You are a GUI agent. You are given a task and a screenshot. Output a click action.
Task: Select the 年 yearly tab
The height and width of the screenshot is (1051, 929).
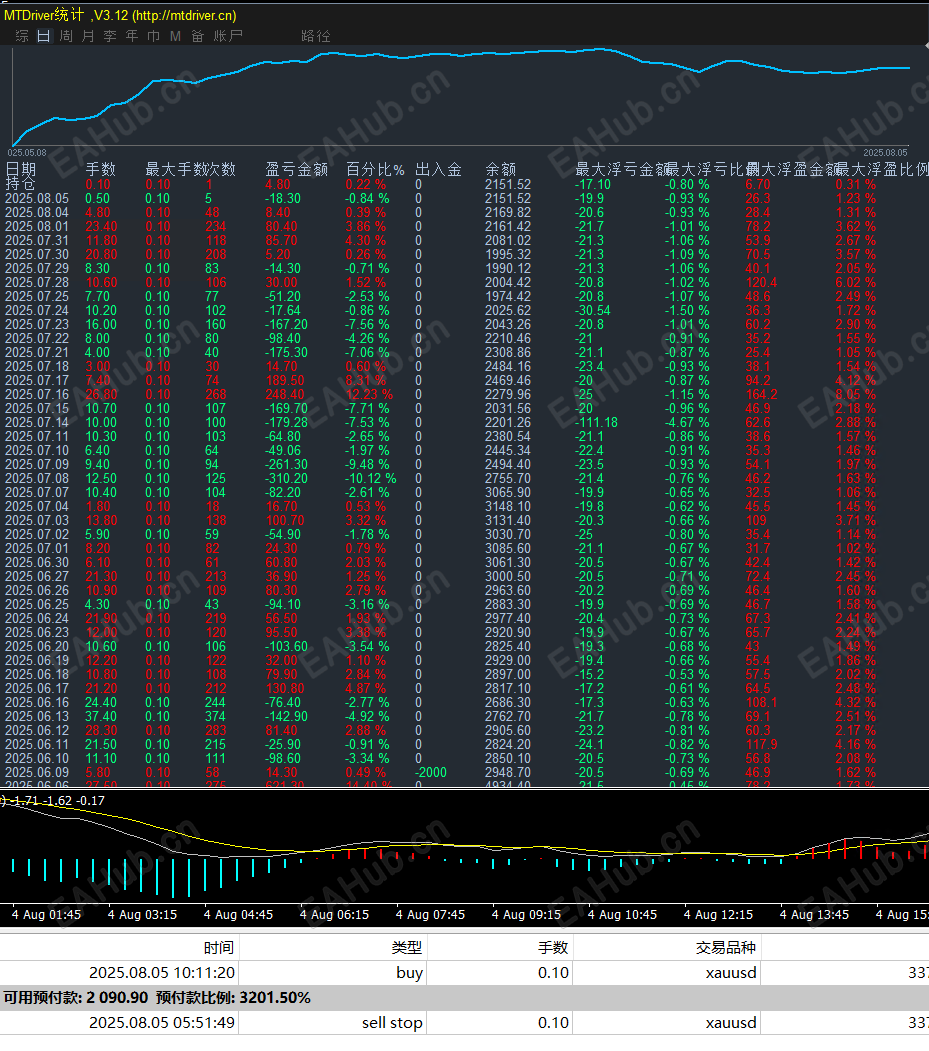click(x=132, y=36)
